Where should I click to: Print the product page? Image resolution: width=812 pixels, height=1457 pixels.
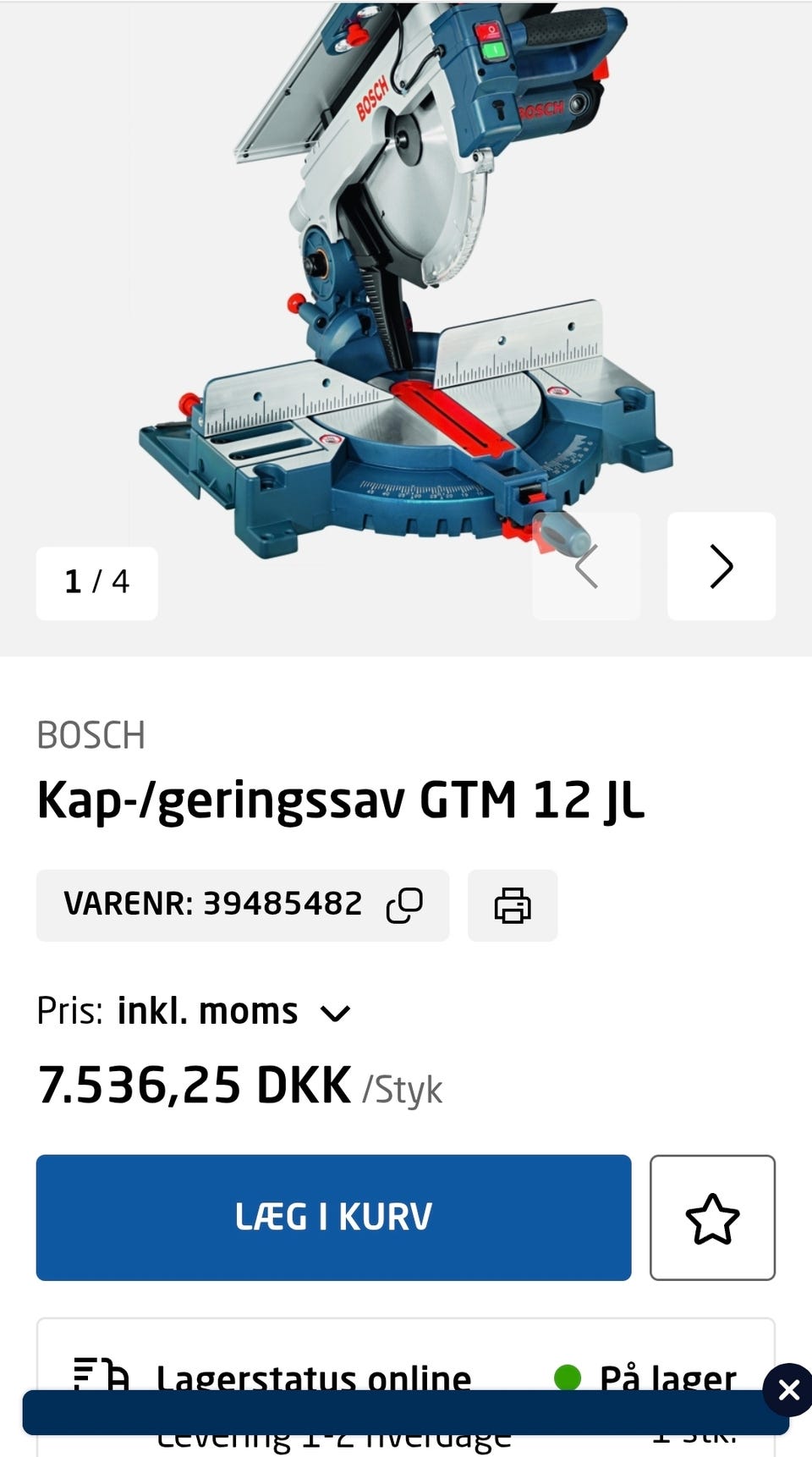513,905
